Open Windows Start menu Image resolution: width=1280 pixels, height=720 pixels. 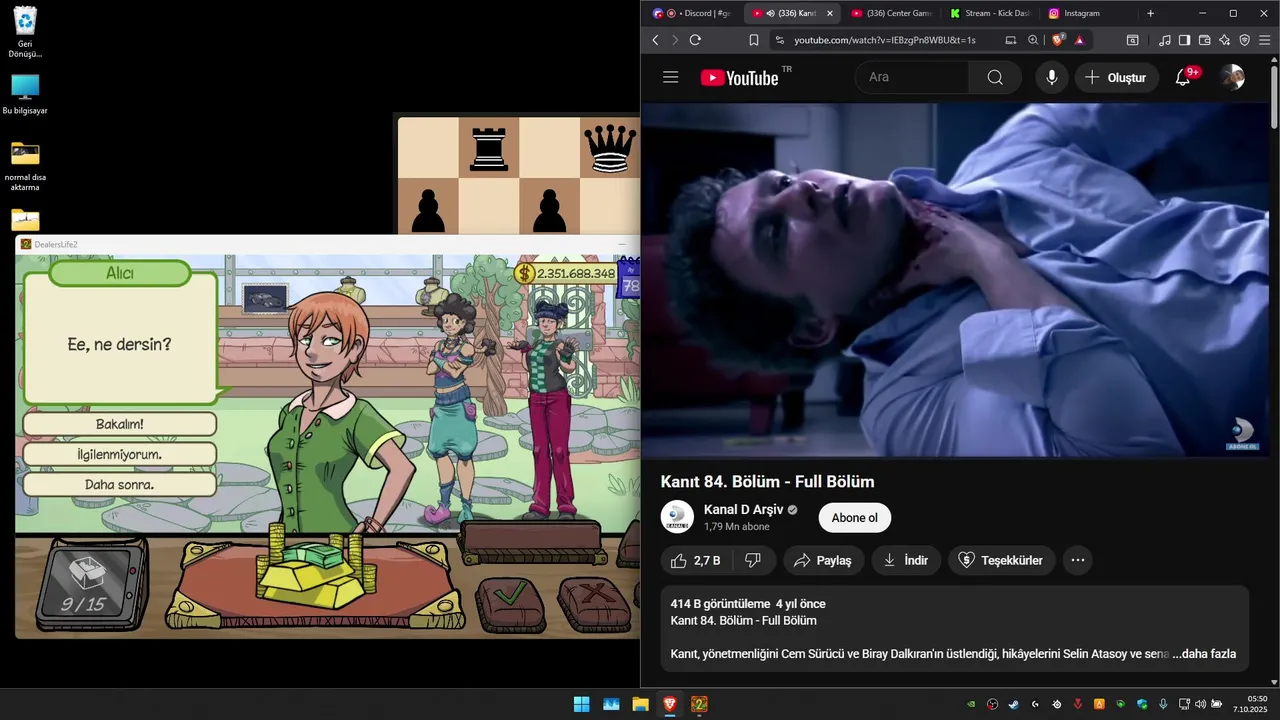click(x=581, y=704)
